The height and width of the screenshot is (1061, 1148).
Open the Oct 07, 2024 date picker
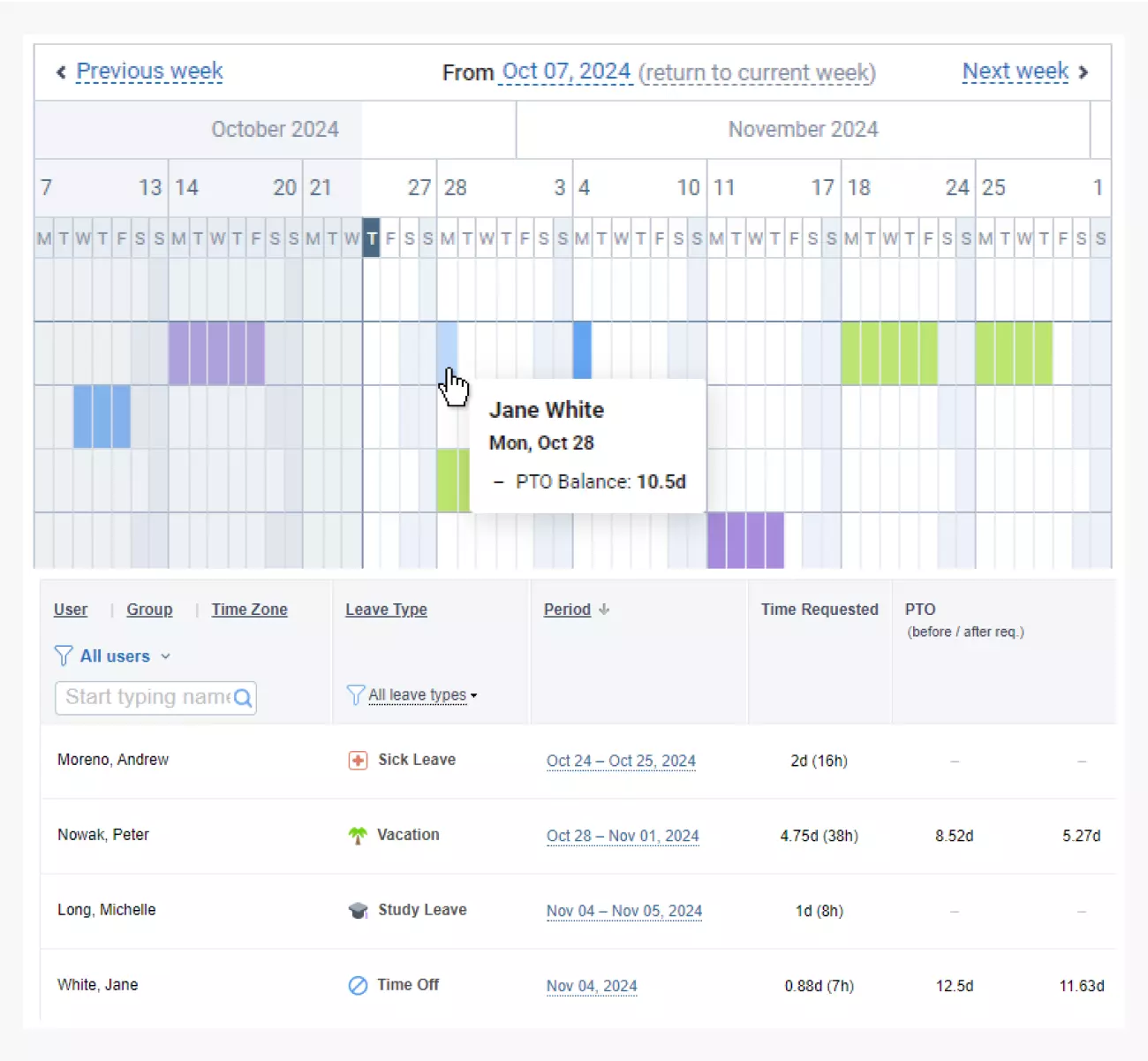click(566, 72)
